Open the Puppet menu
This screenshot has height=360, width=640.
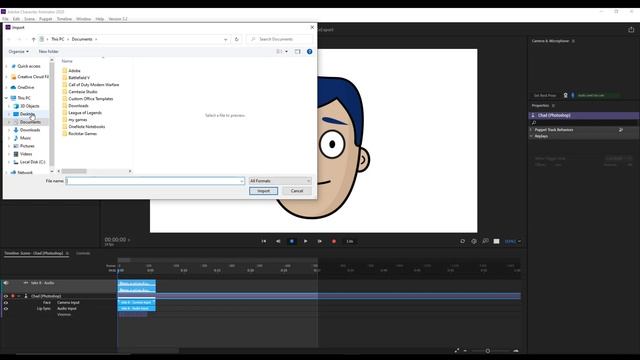tap(45, 19)
